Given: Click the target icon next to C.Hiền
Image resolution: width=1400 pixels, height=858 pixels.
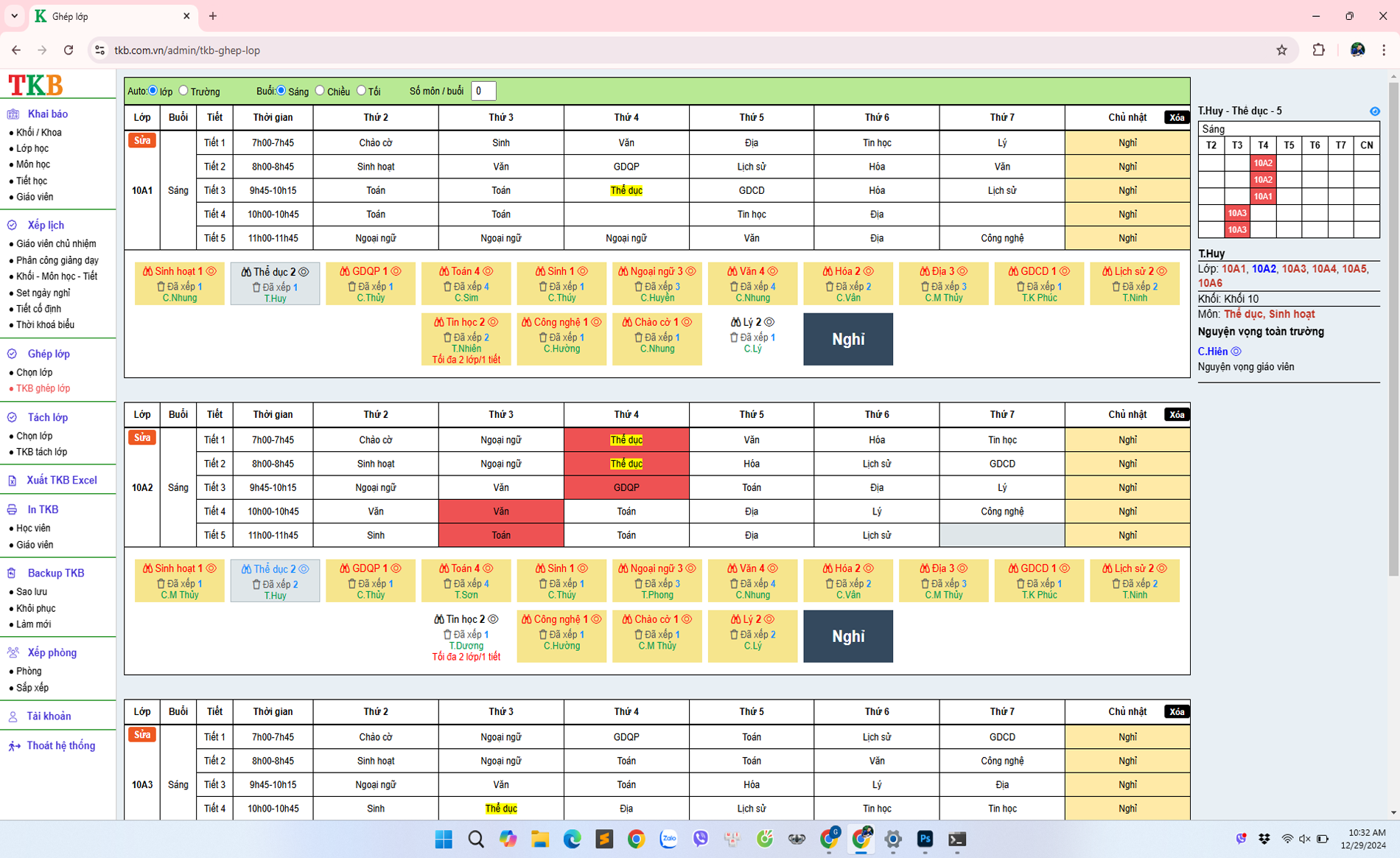Looking at the screenshot, I should coord(1236,352).
